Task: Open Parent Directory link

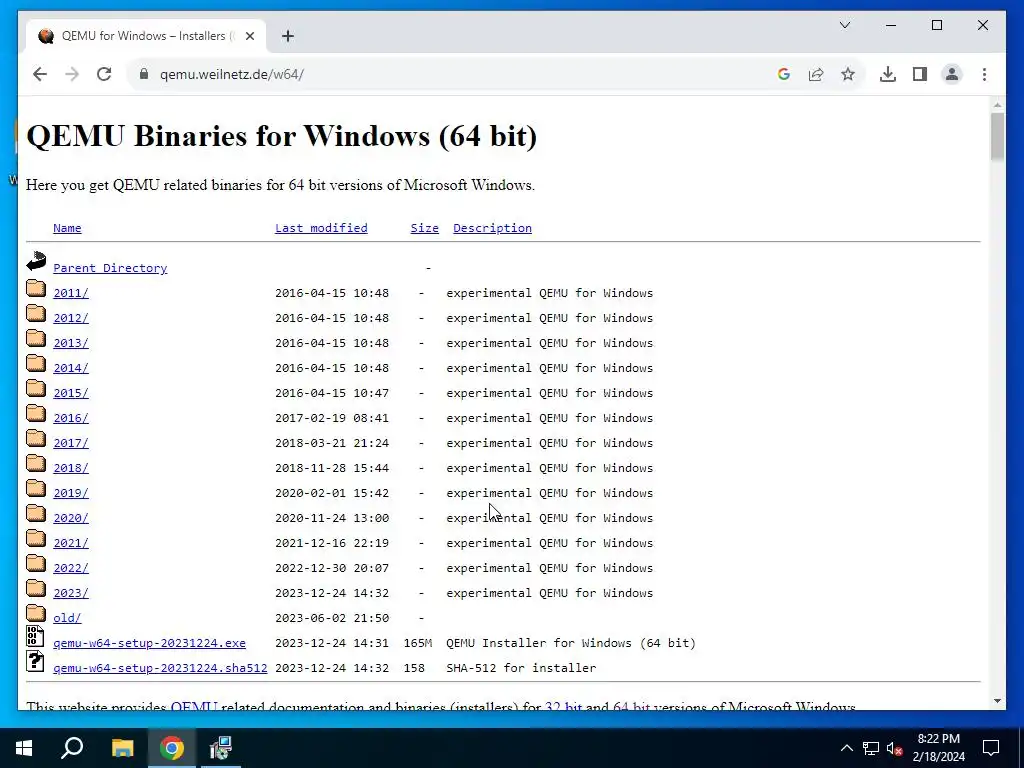Action: click(110, 268)
